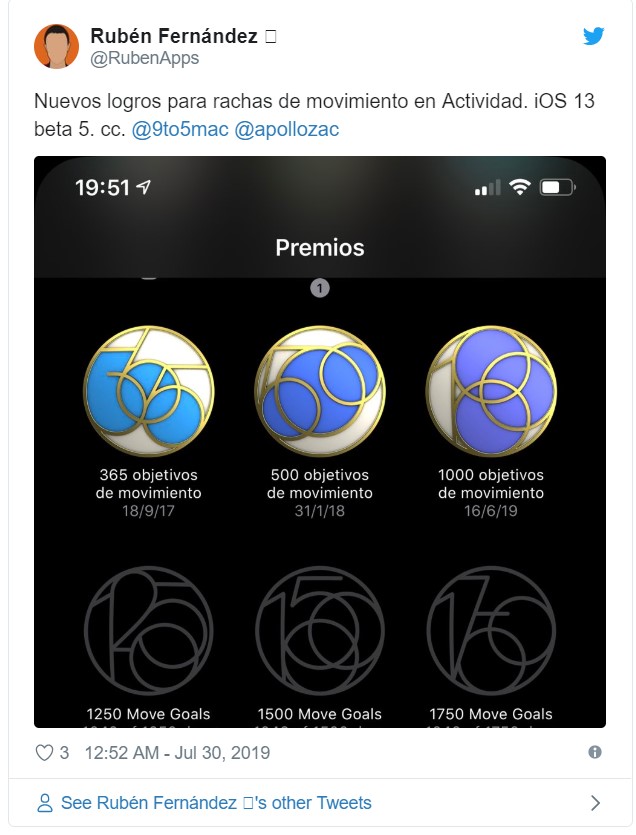Screen dimensions: 636x835
Task: Open the tweet info icon
Action: coord(595,752)
